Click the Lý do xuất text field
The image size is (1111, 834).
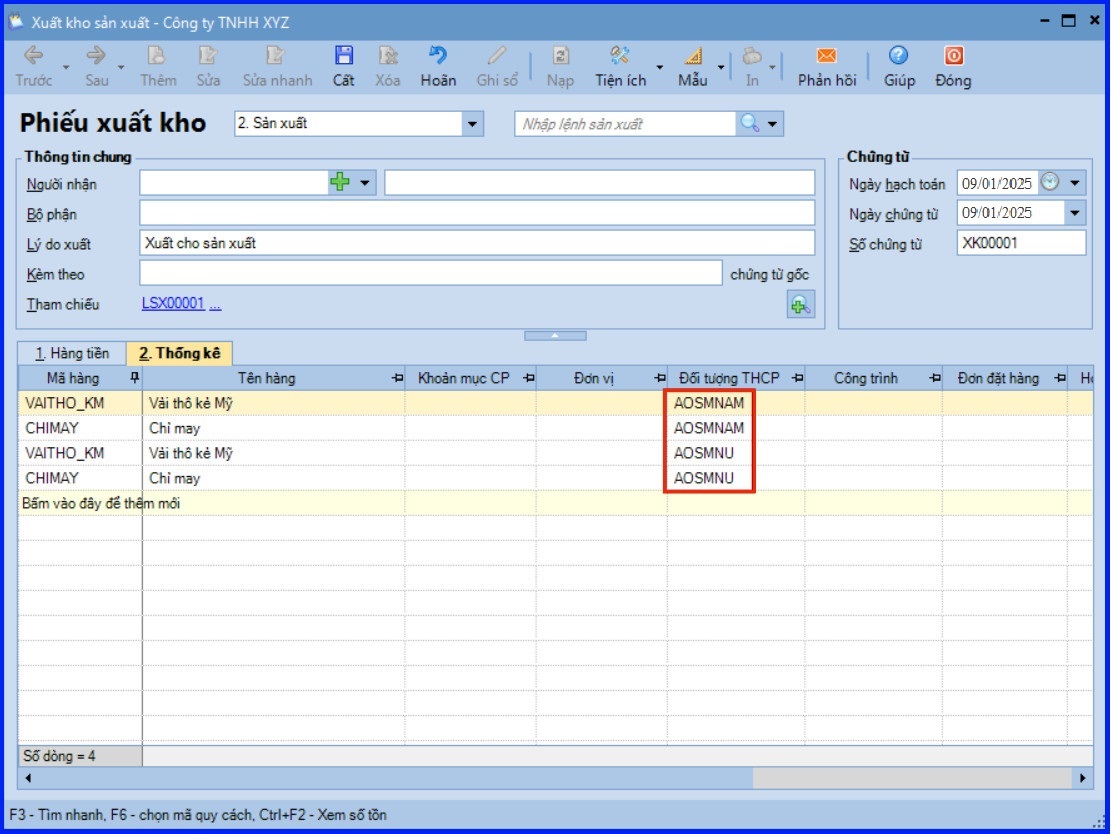tap(477, 243)
